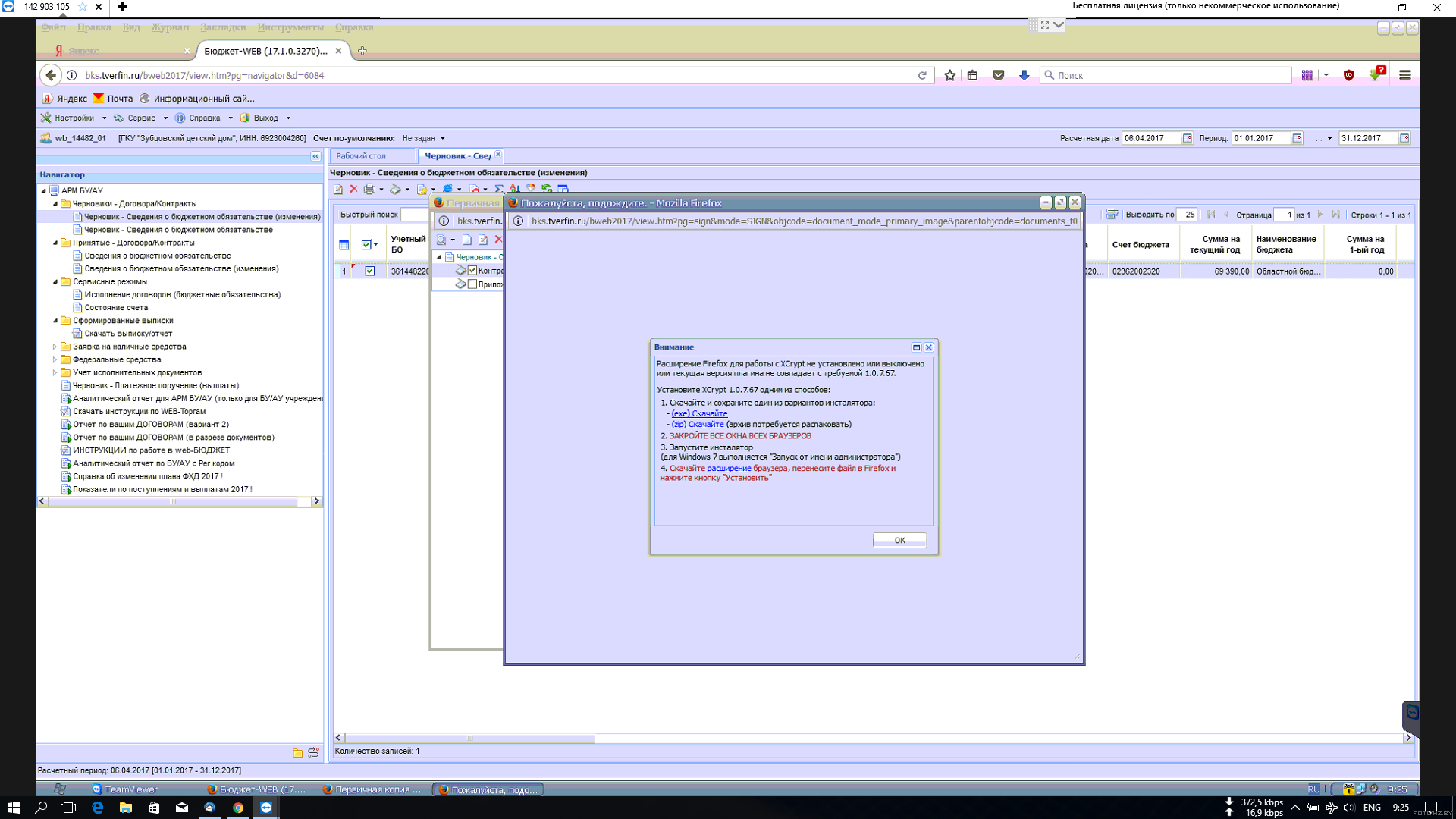
Task: Click the (exe) Скачайте link
Action: (x=699, y=413)
